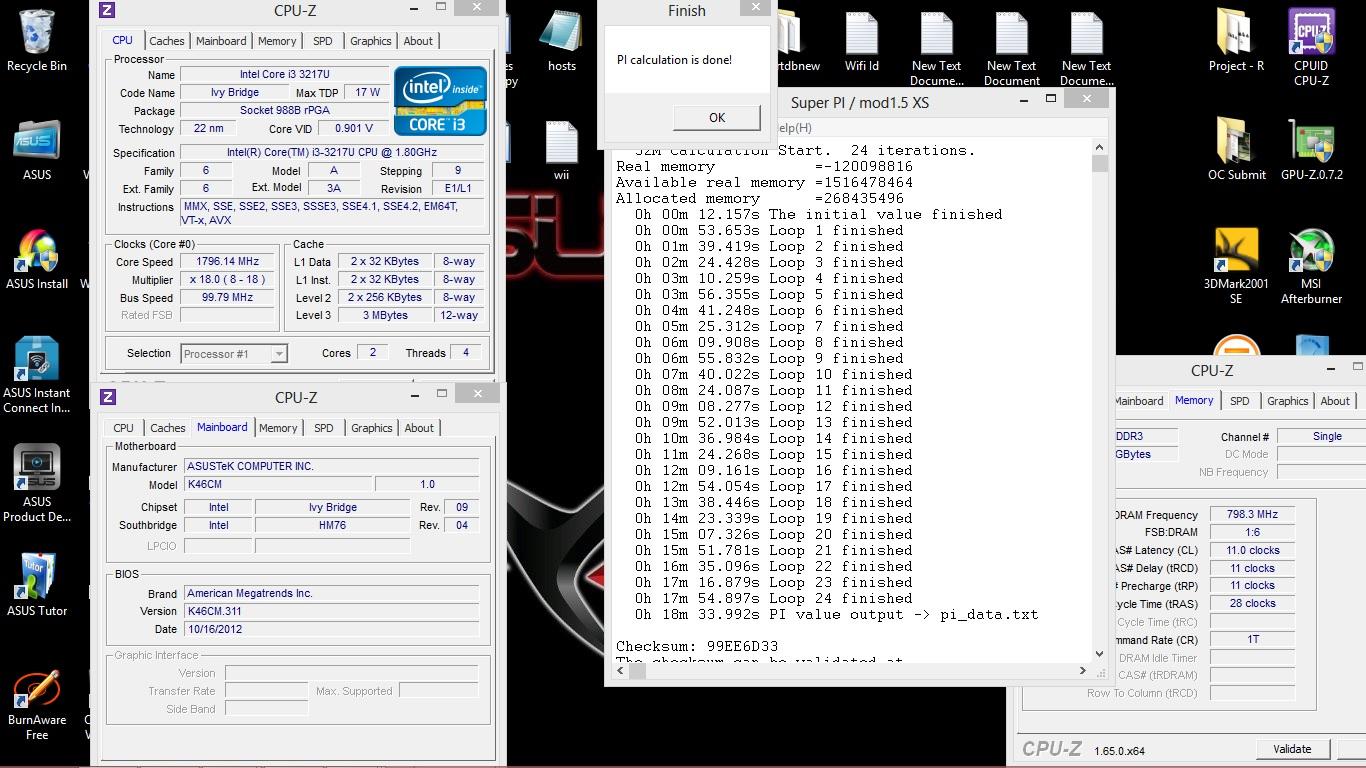Select SPD tab in right CPU-Z window
This screenshot has height=768, width=1366.
point(1239,401)
